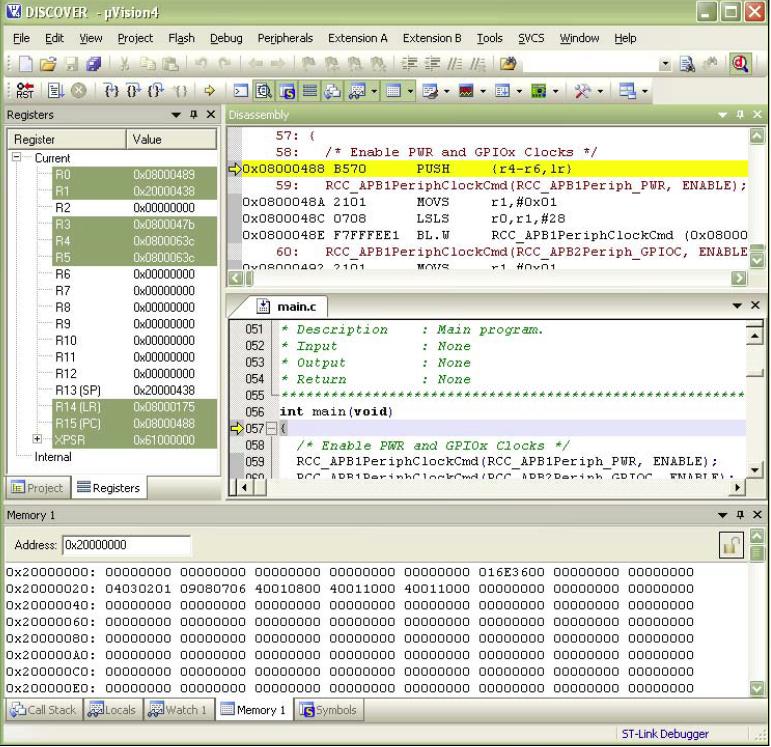Open the Project menu

[135, 38]
